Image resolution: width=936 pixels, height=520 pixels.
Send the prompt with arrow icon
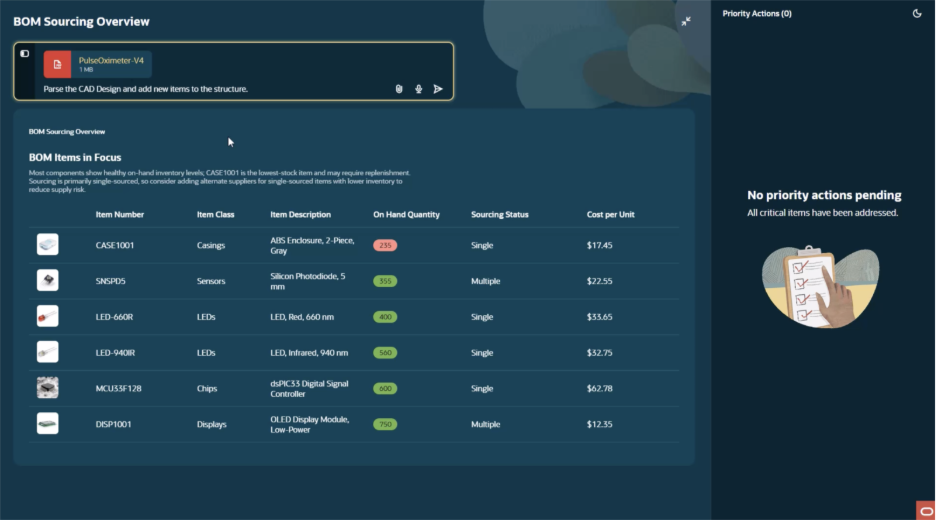(438, 89)
